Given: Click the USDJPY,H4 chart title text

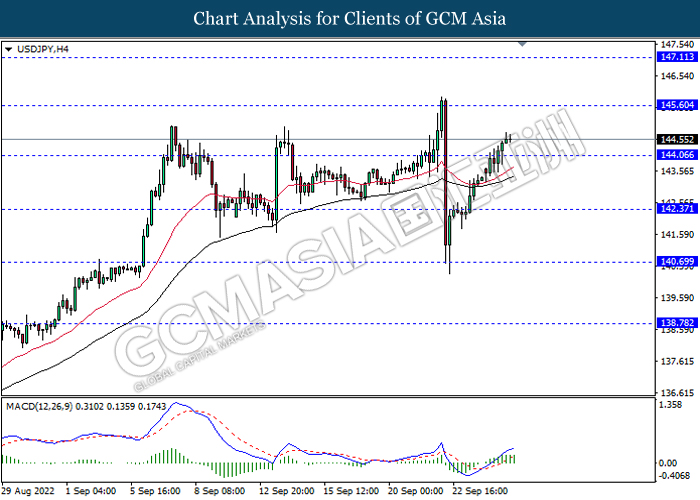Looking at the screenshot, I should tap(43, 49).
